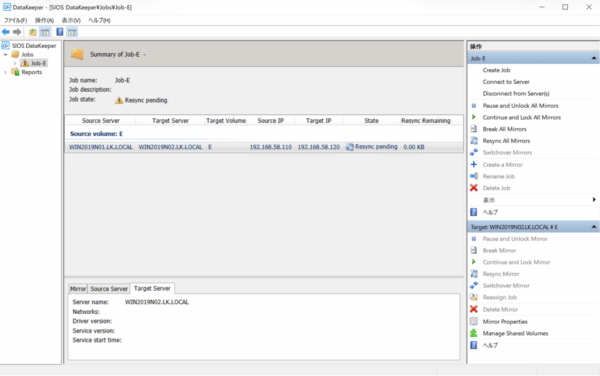Click the 192.168.58.120 target IP cell
Image resolution: width=600 pixels, height=376 pixels.
[x=319, y=147]
